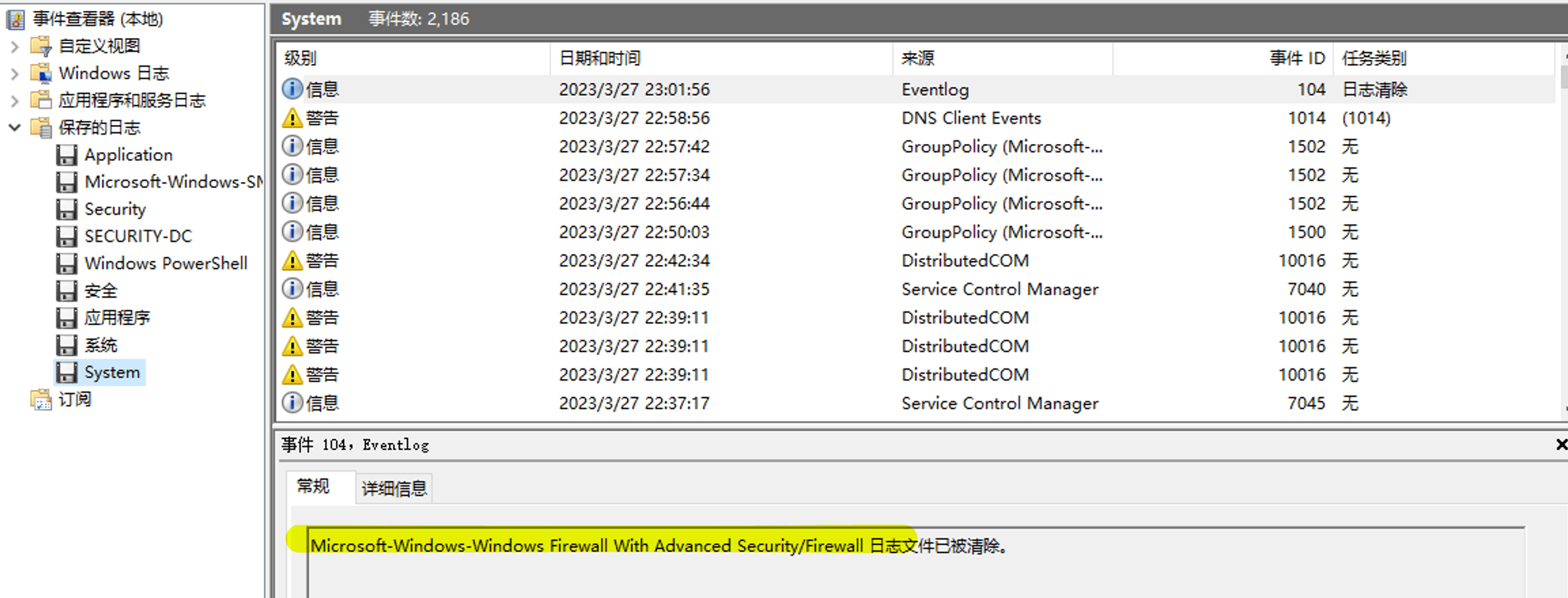
Task: Select the Service Control Manager 7040 event
Action: pos(1000,289)
